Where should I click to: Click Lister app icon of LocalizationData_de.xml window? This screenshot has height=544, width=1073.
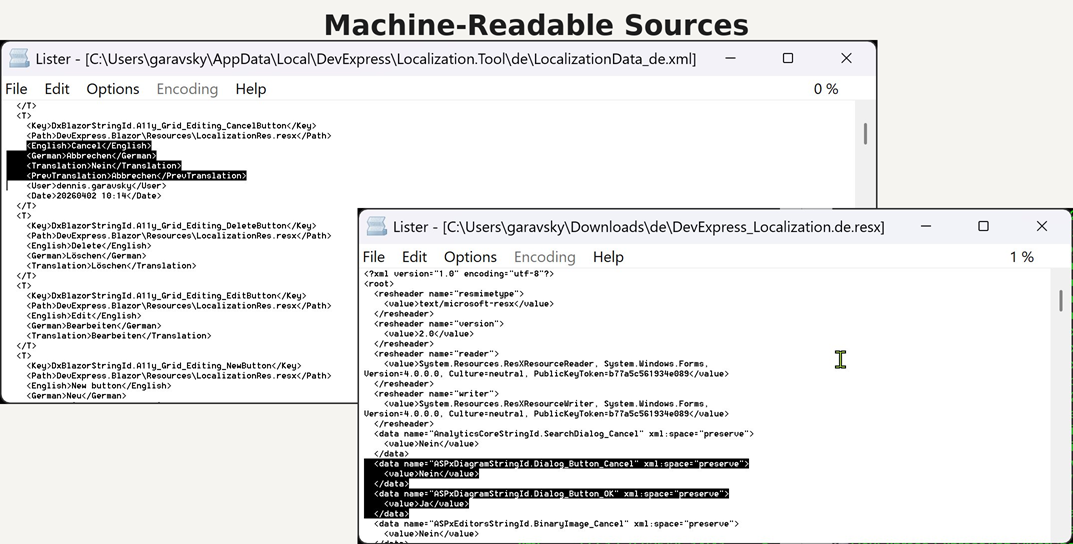(19, 58)
